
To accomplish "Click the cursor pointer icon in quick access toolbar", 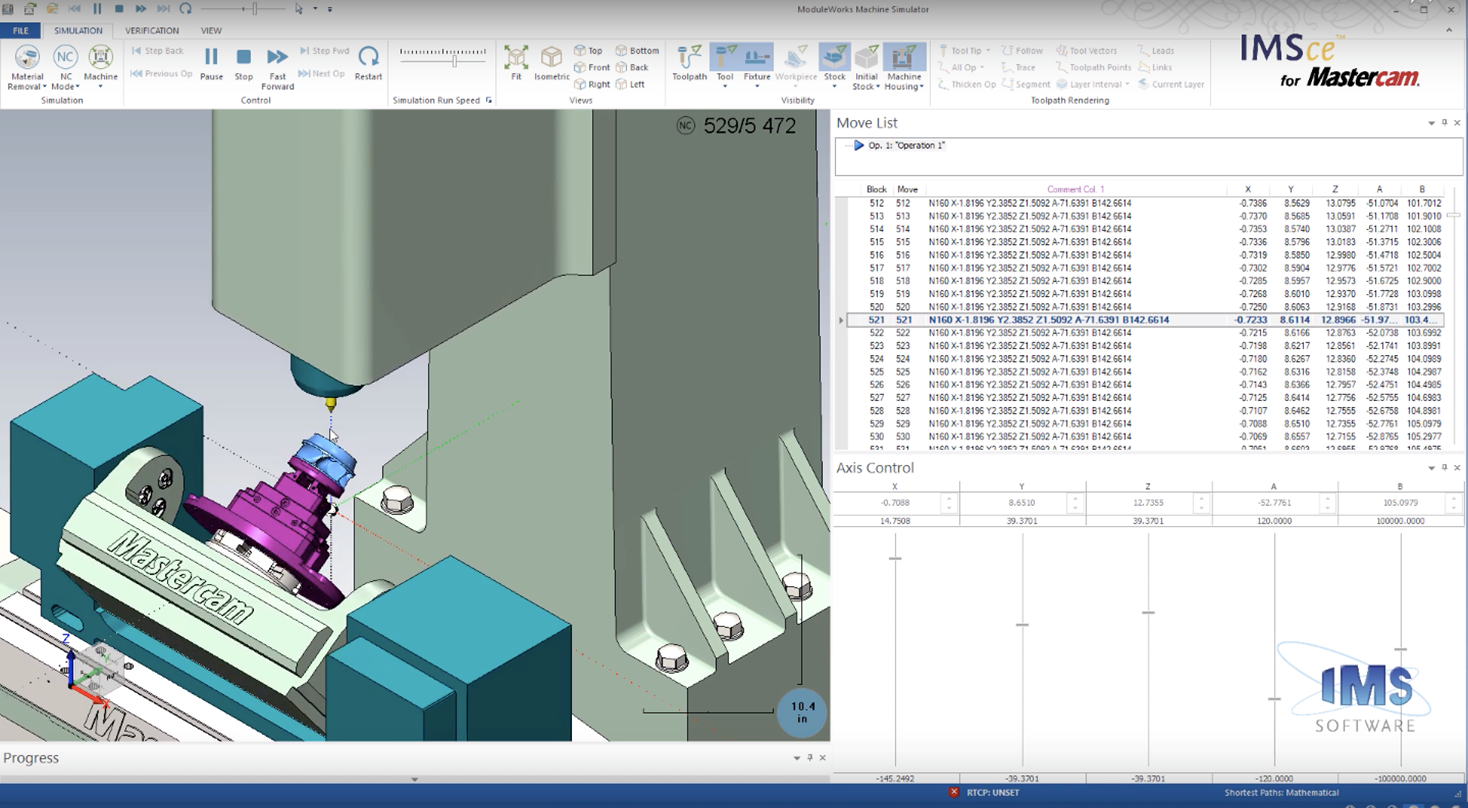I will (x=298, y=8).
